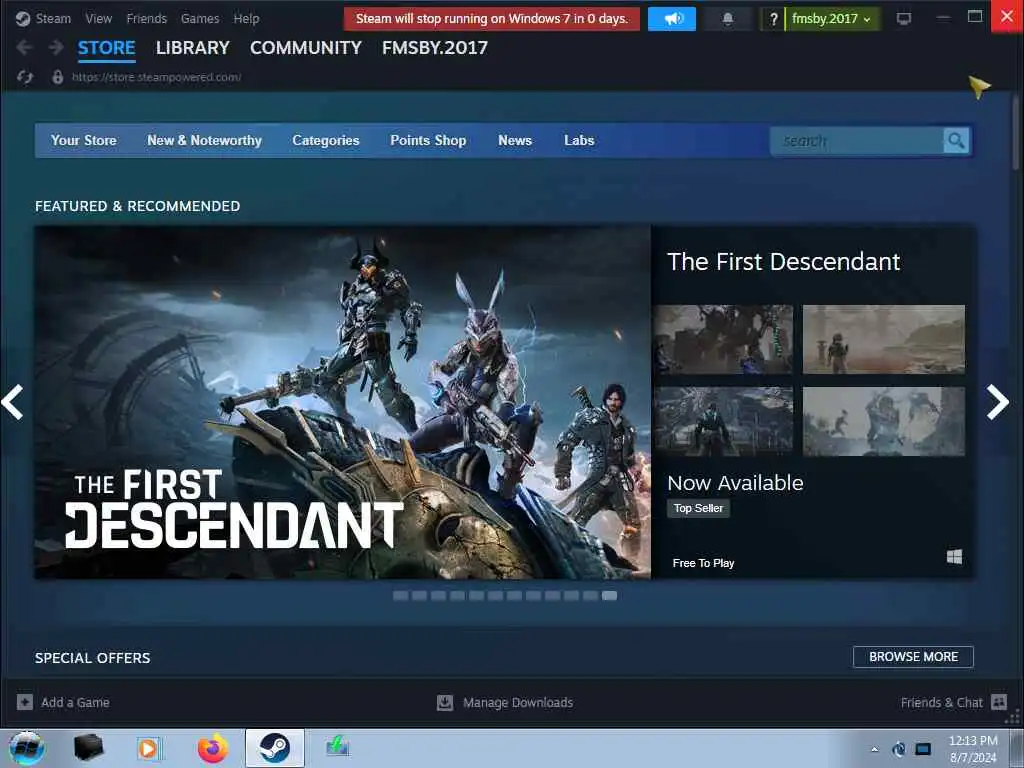Image resolution: width=1024 pixels, height=768 pixels.
Task: Open the green arrow app in the taskbar
Action: pos(338,746)
